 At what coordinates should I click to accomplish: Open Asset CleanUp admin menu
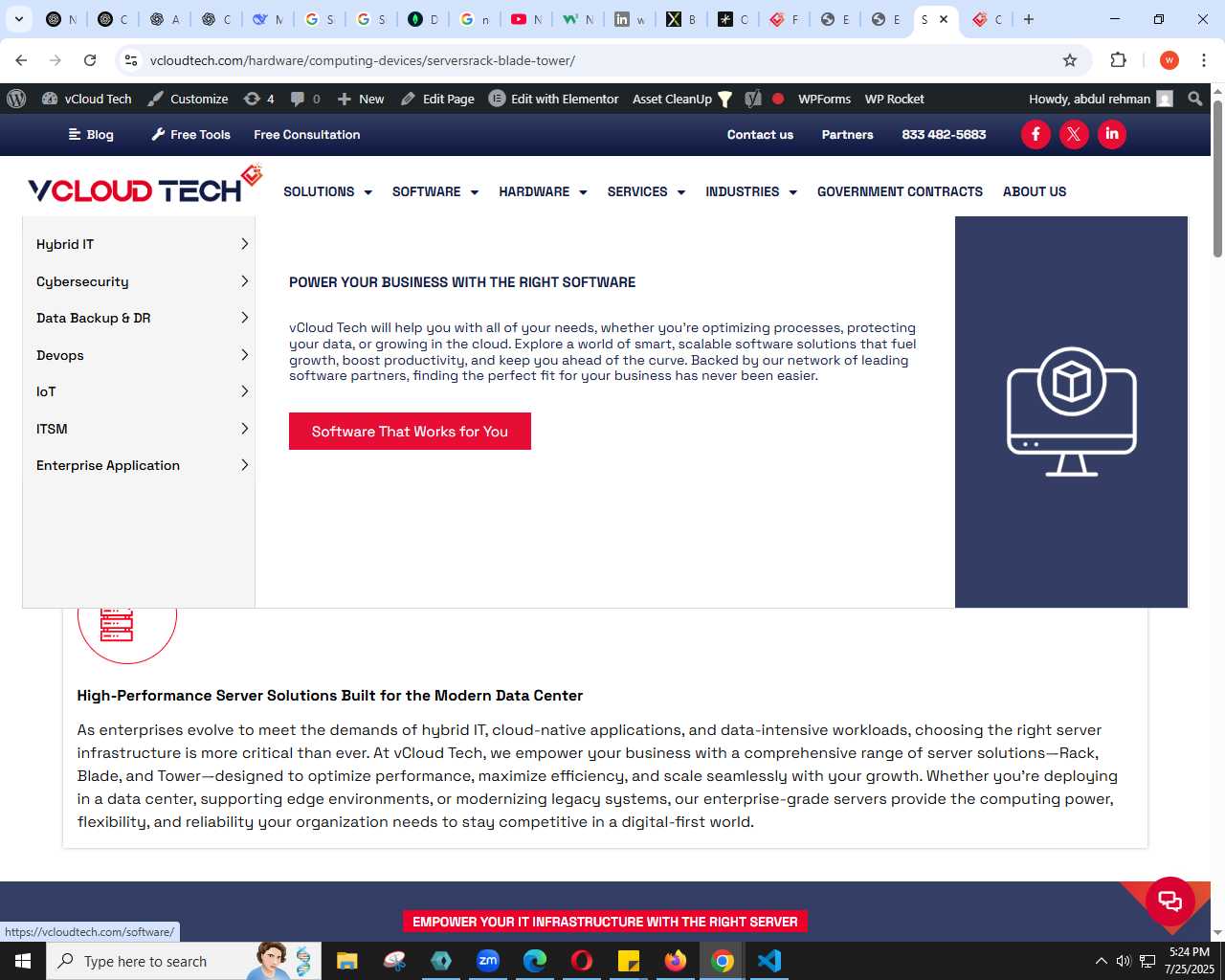[682, 99]
